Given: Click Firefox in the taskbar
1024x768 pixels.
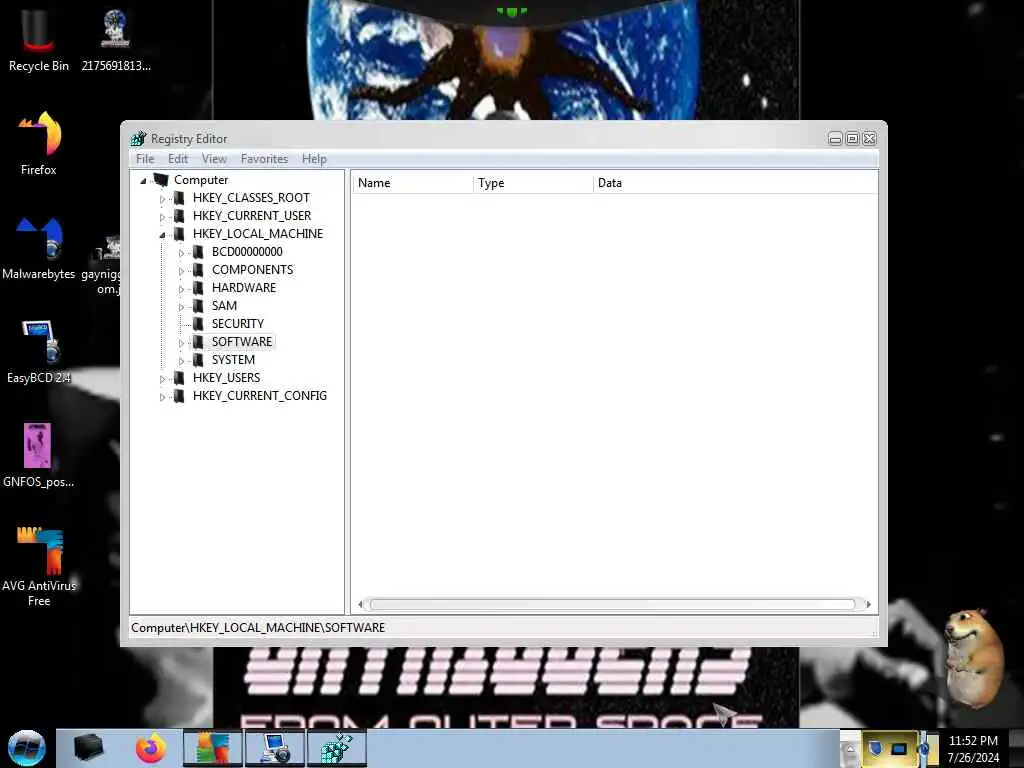Looking at the screenshot, I should pyautogui.click(x=150, y=748).
